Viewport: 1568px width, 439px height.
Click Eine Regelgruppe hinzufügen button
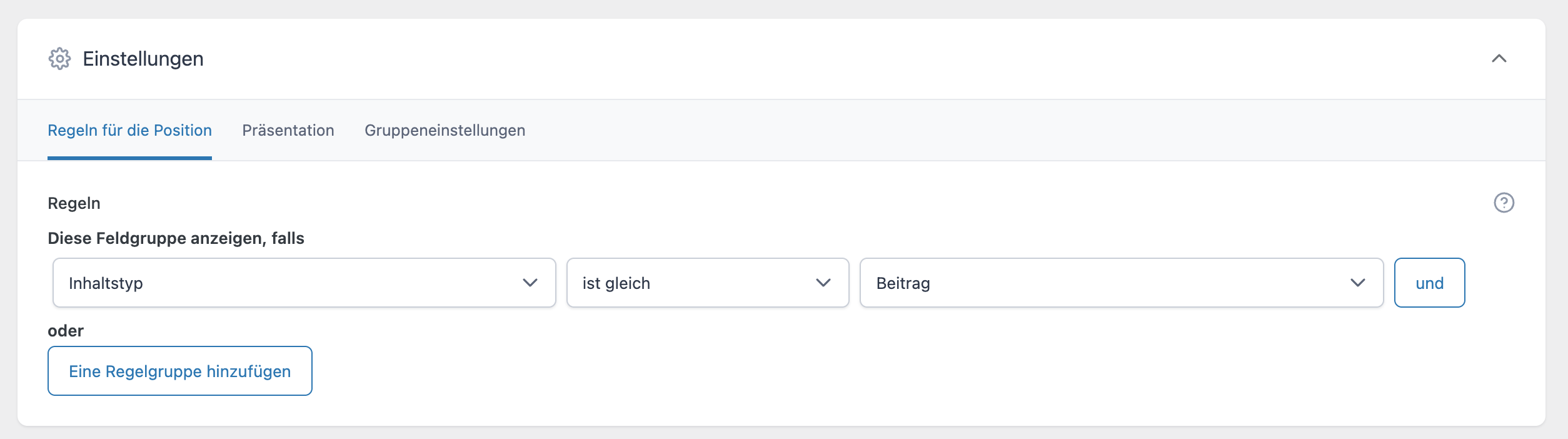coord(179,371)
